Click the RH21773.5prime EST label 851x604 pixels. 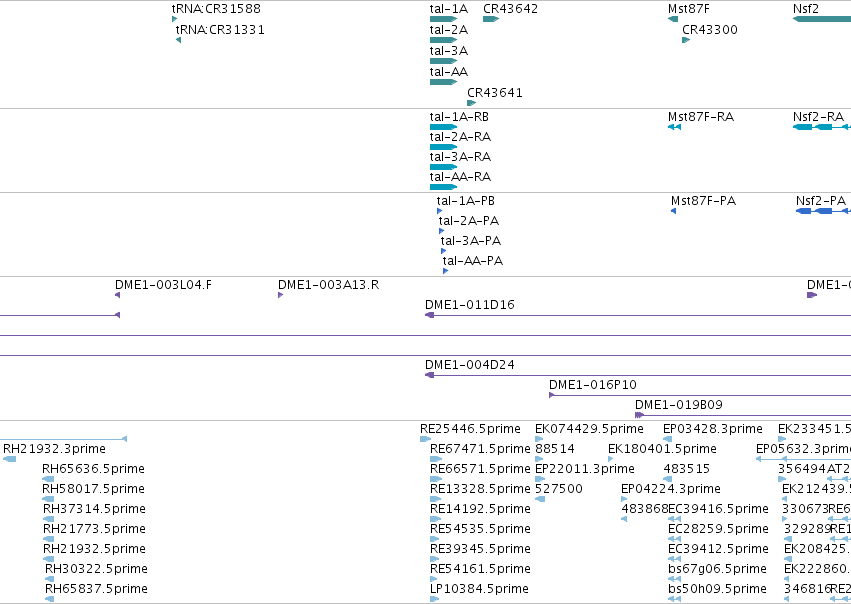94,530
